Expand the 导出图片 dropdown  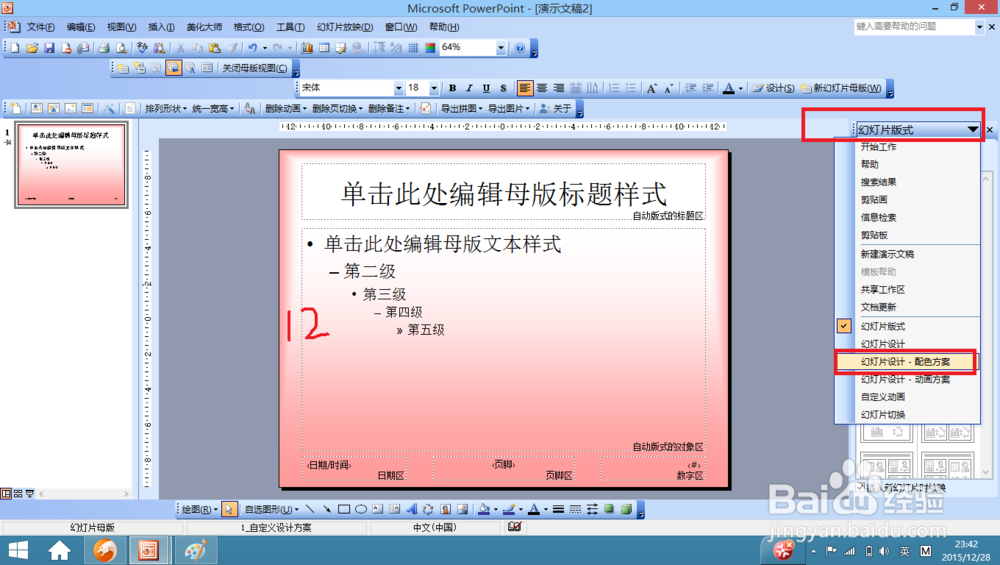point(508,109)
